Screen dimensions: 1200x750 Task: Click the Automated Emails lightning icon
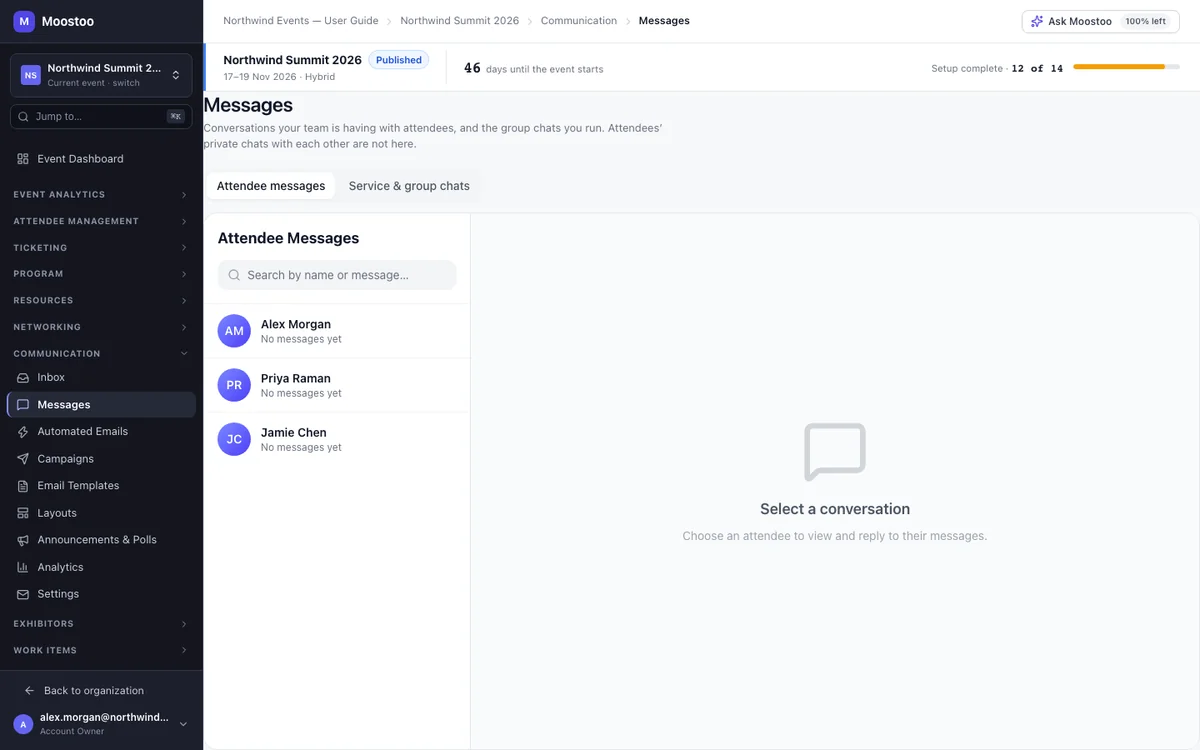click(x=23, y=432)
